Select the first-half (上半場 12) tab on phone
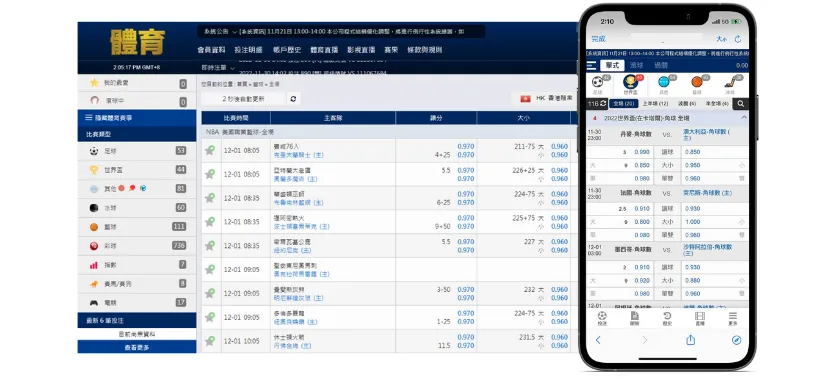 pos(655,104)
